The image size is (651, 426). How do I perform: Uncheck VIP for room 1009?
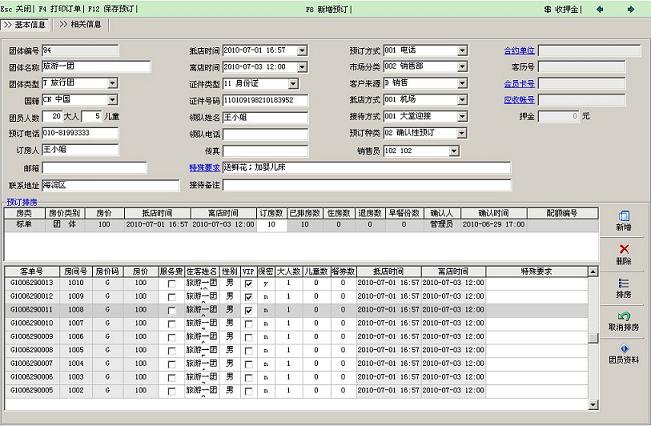(248, 297)
